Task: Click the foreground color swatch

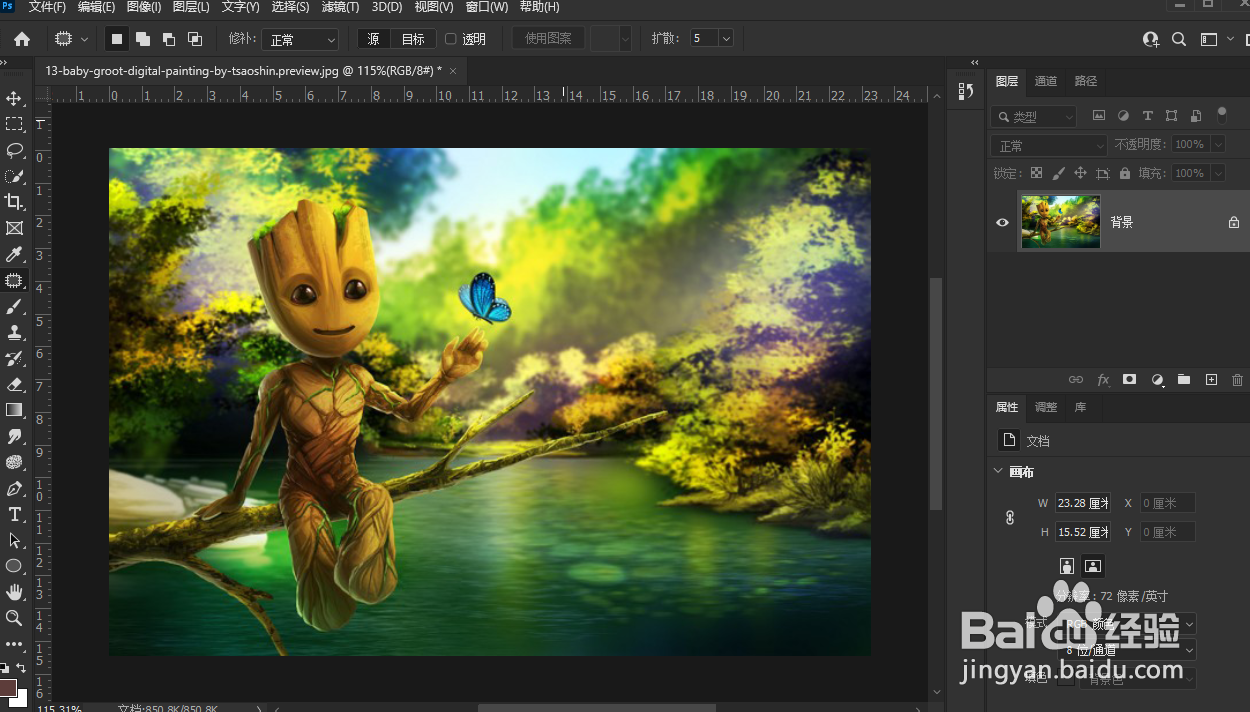Action: [8, 688]
